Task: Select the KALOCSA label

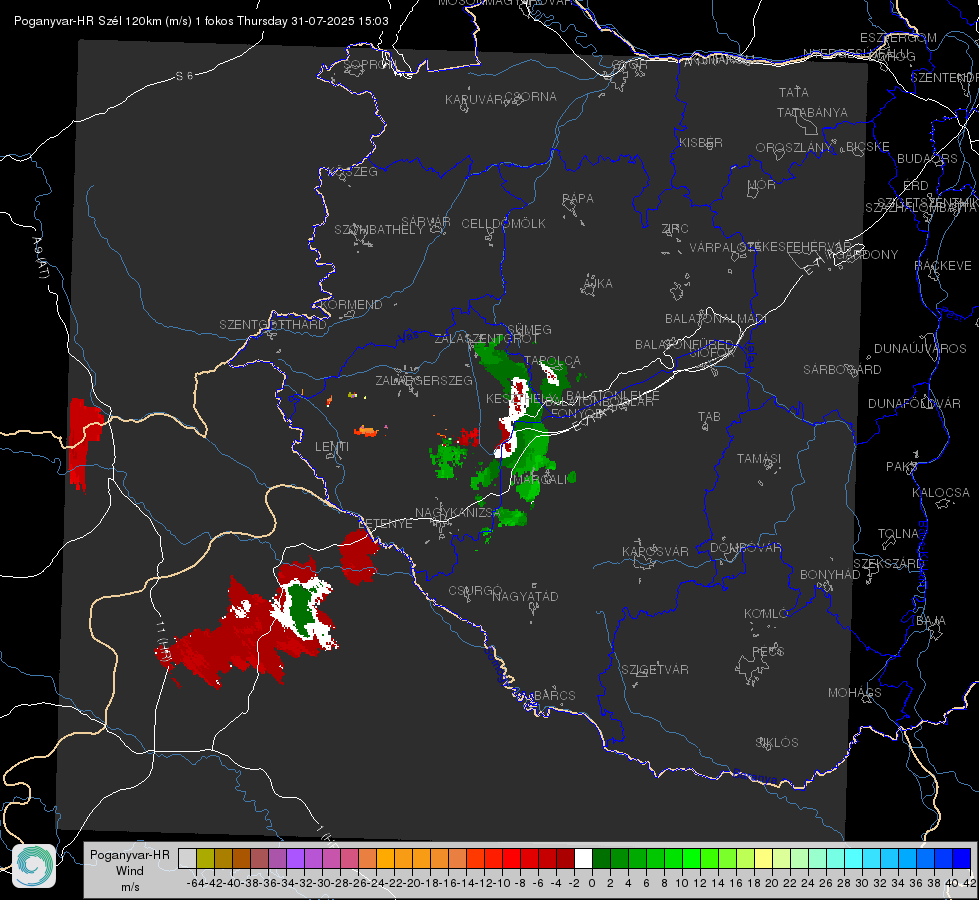Action: [x=941, y=493]
